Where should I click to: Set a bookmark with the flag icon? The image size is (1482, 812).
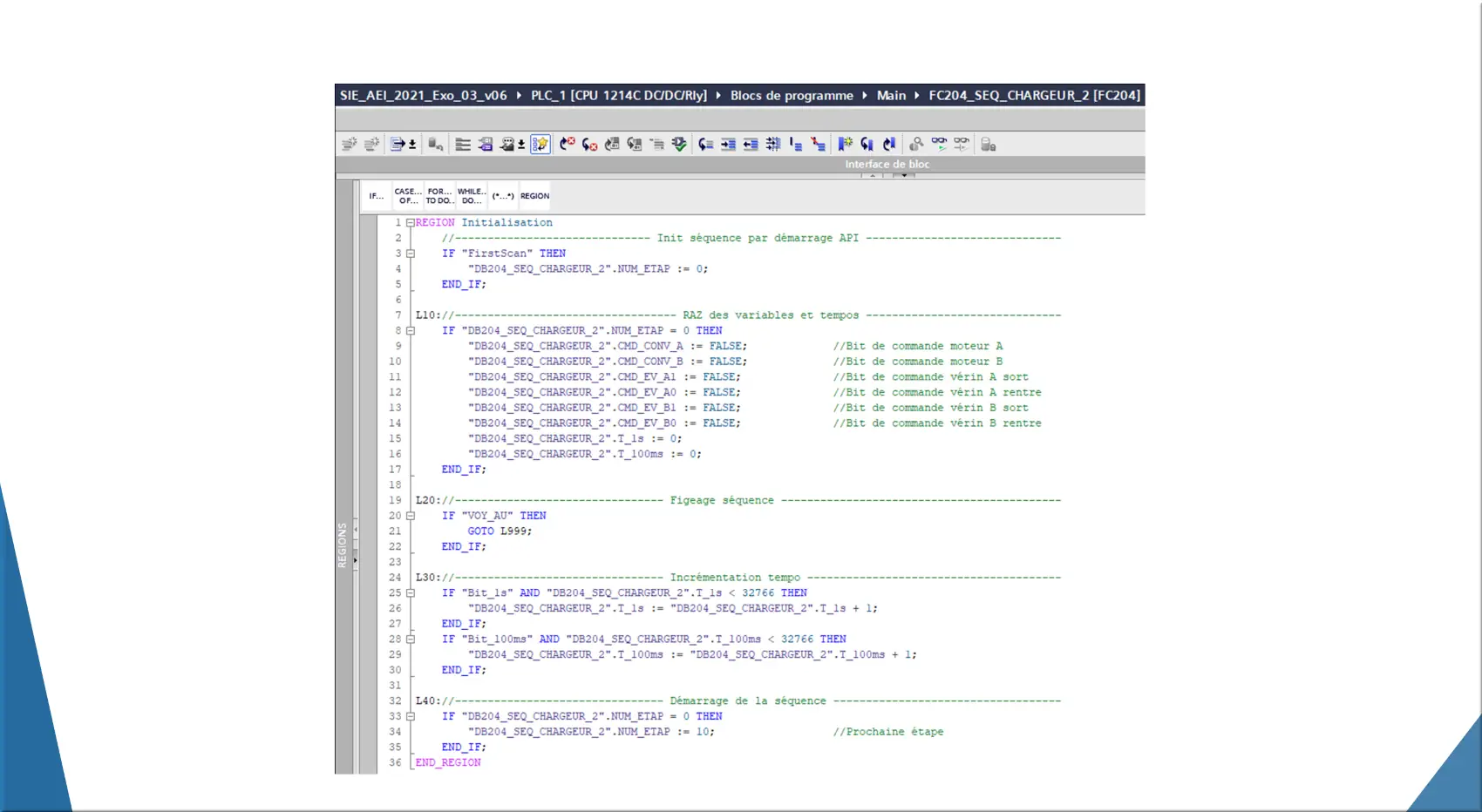(845, 144)
